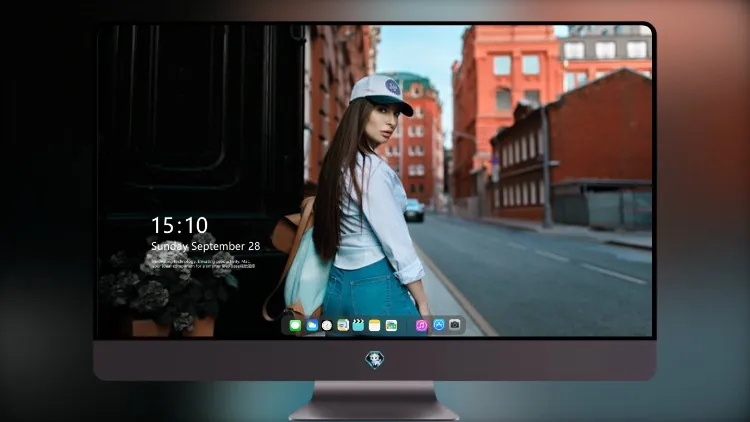
Task: Click the Sunday September 28 date text
Action: (x=206, y=246)
